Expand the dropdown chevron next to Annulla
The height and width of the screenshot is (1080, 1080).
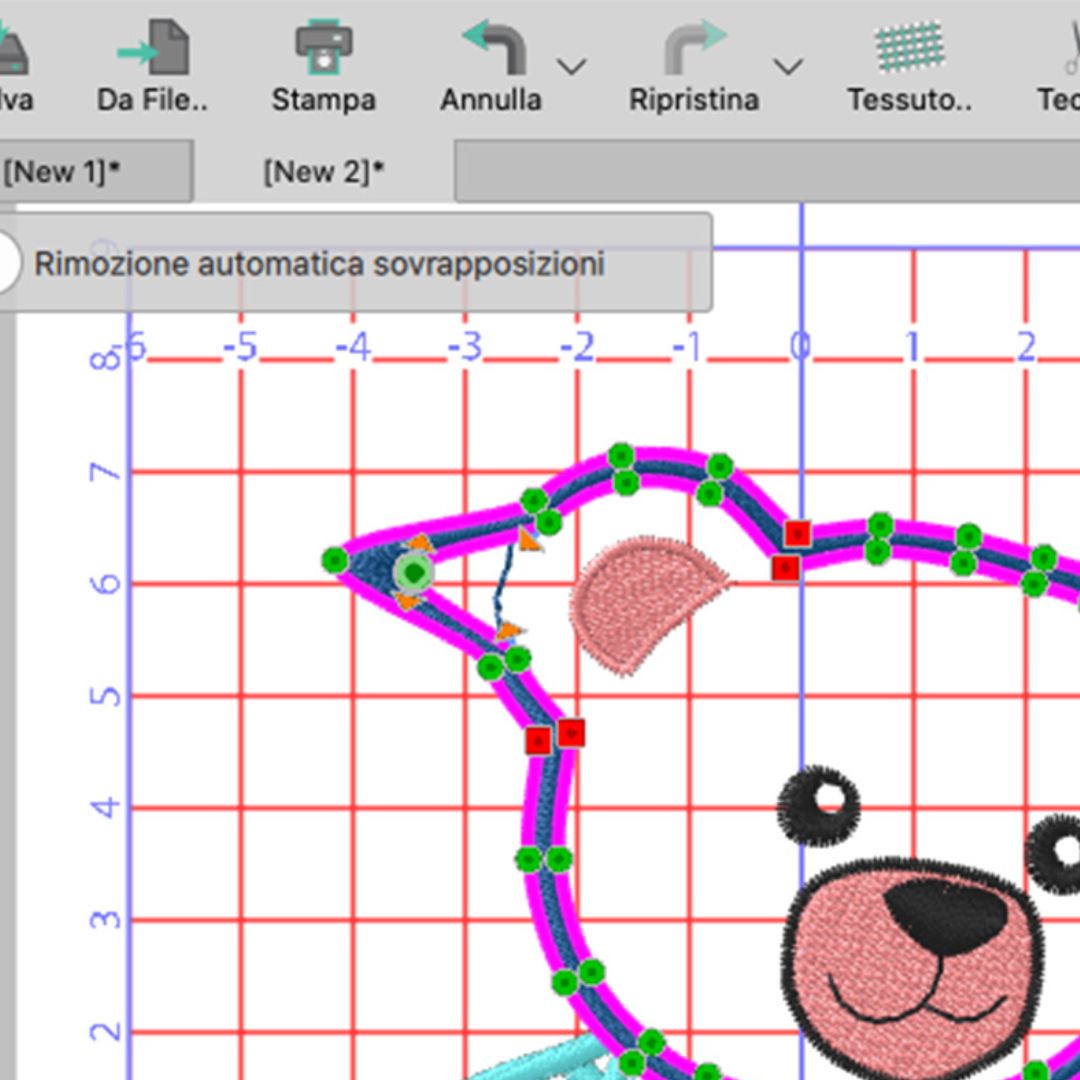pyautogui.click(x=571, y=68)
